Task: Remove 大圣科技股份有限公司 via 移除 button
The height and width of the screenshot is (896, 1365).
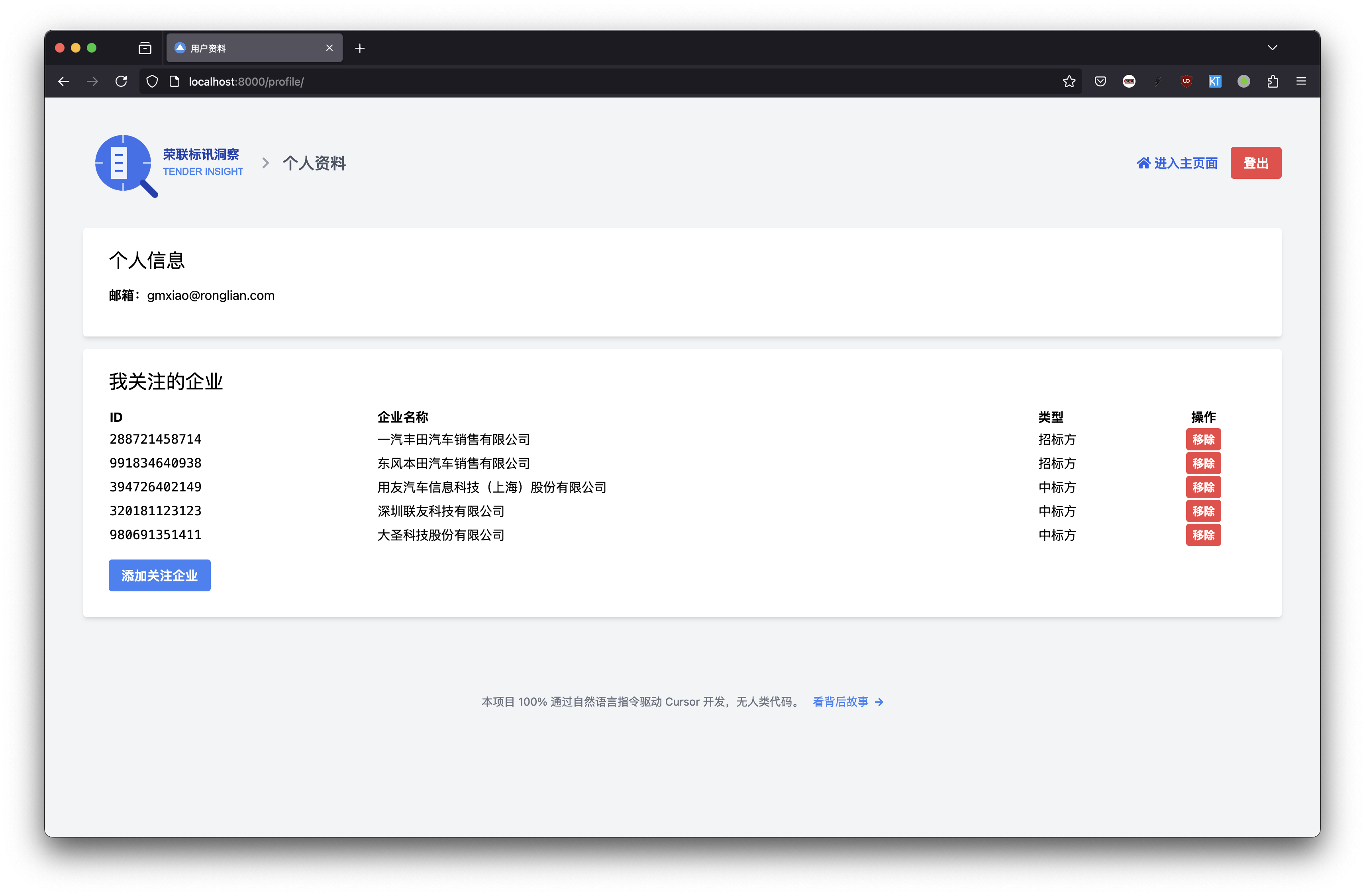Action: [1203, 535]
